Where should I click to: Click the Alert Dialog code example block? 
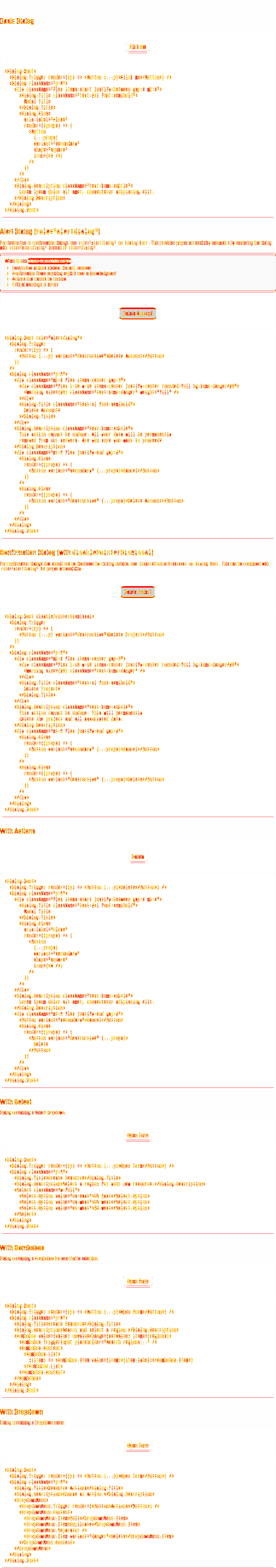(138, 435)
